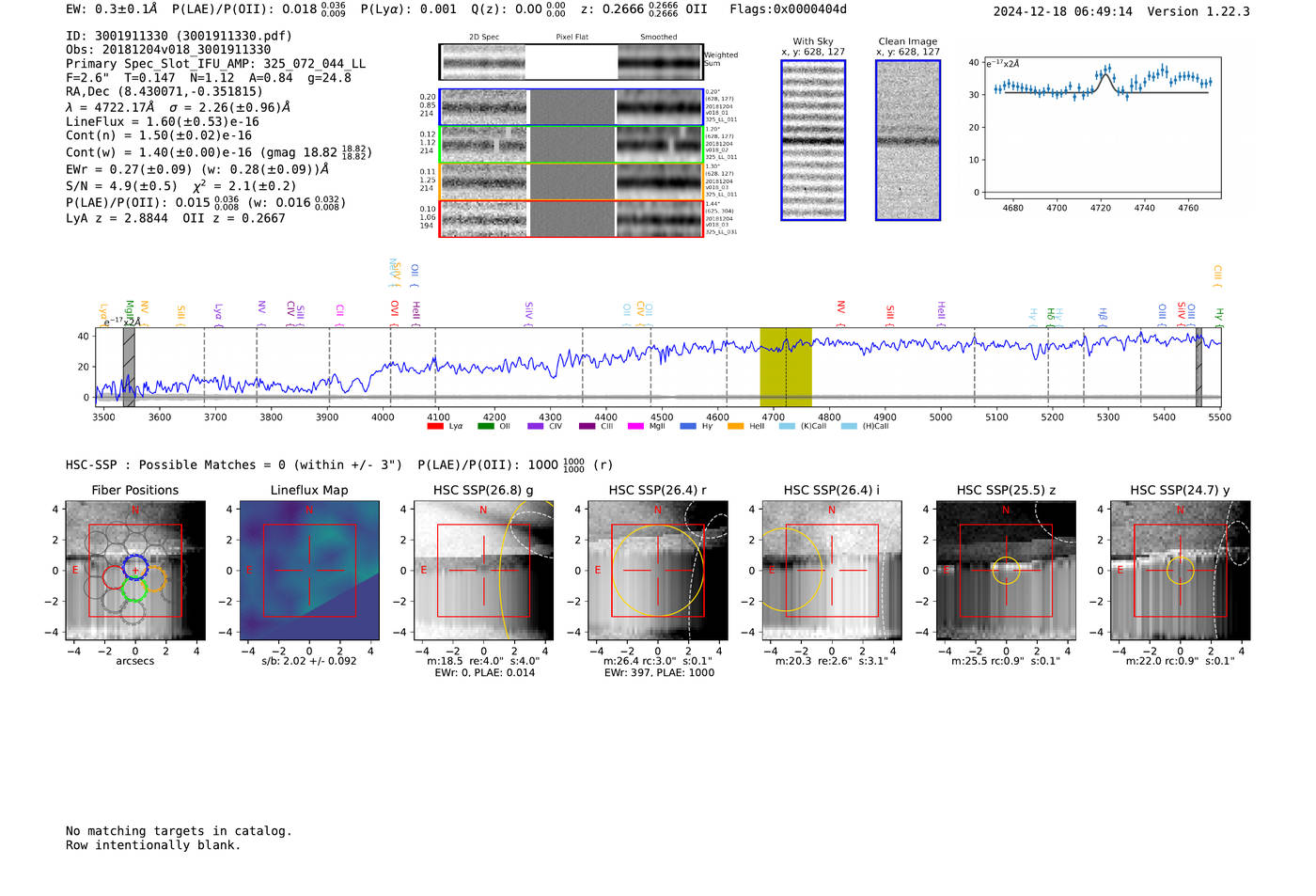Click the 2024-12-18 06:49:14 timestamp
This screenshot has width=1316, height=896.
click(1062, 12)
